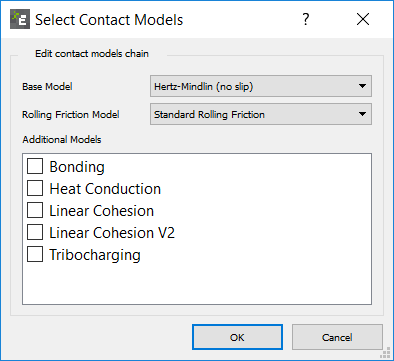Expand the Rolling Friction Model arrow
This screenshot has width=394, height=361.
(362, 114)
